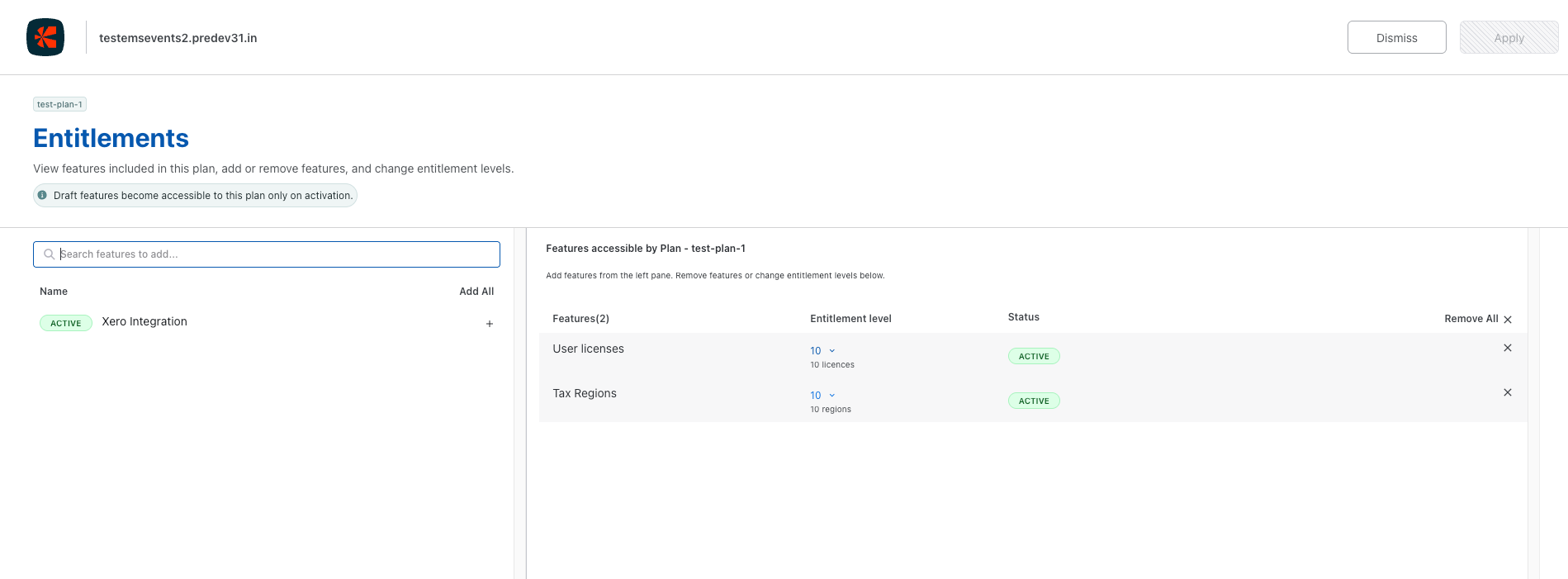Click Remove All text link

pos(1471,319)
